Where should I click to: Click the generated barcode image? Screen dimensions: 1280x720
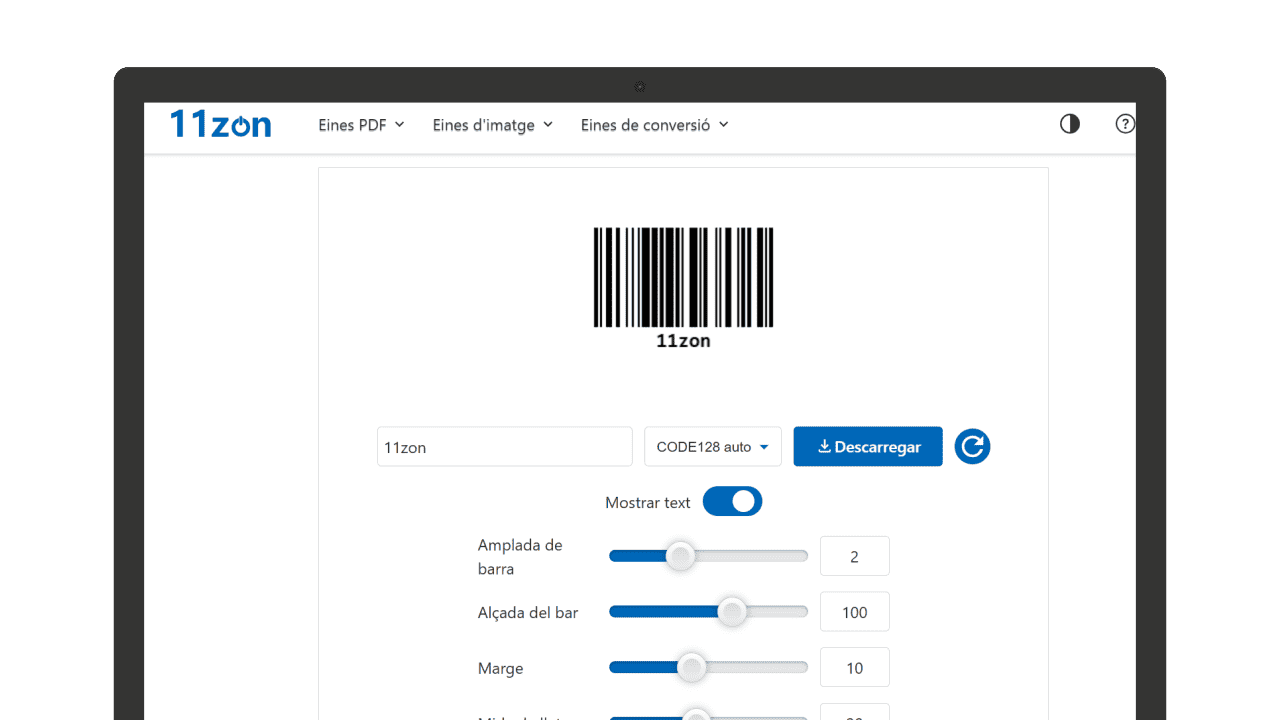tap(683, 288)
